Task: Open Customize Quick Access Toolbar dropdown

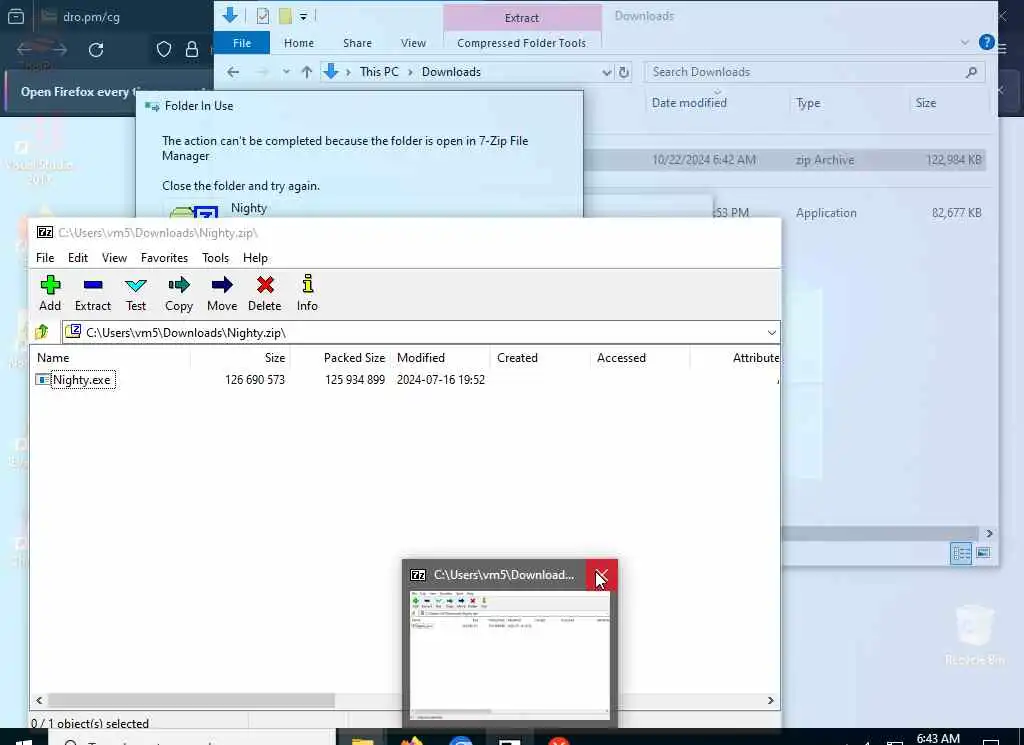Action: coord(304,16)
